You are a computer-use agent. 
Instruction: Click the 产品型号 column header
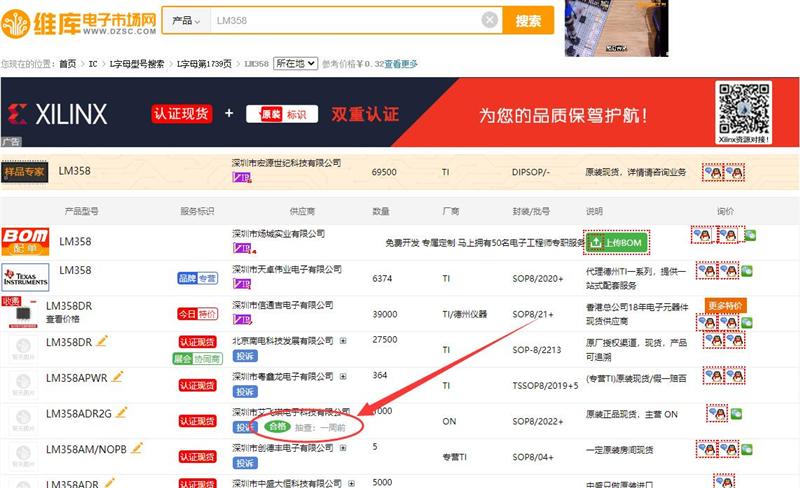82,211
